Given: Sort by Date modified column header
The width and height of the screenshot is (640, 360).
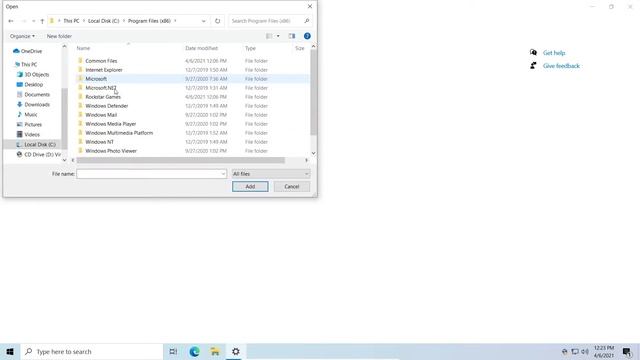Looking at the screenshot, I should pos(202,48).
